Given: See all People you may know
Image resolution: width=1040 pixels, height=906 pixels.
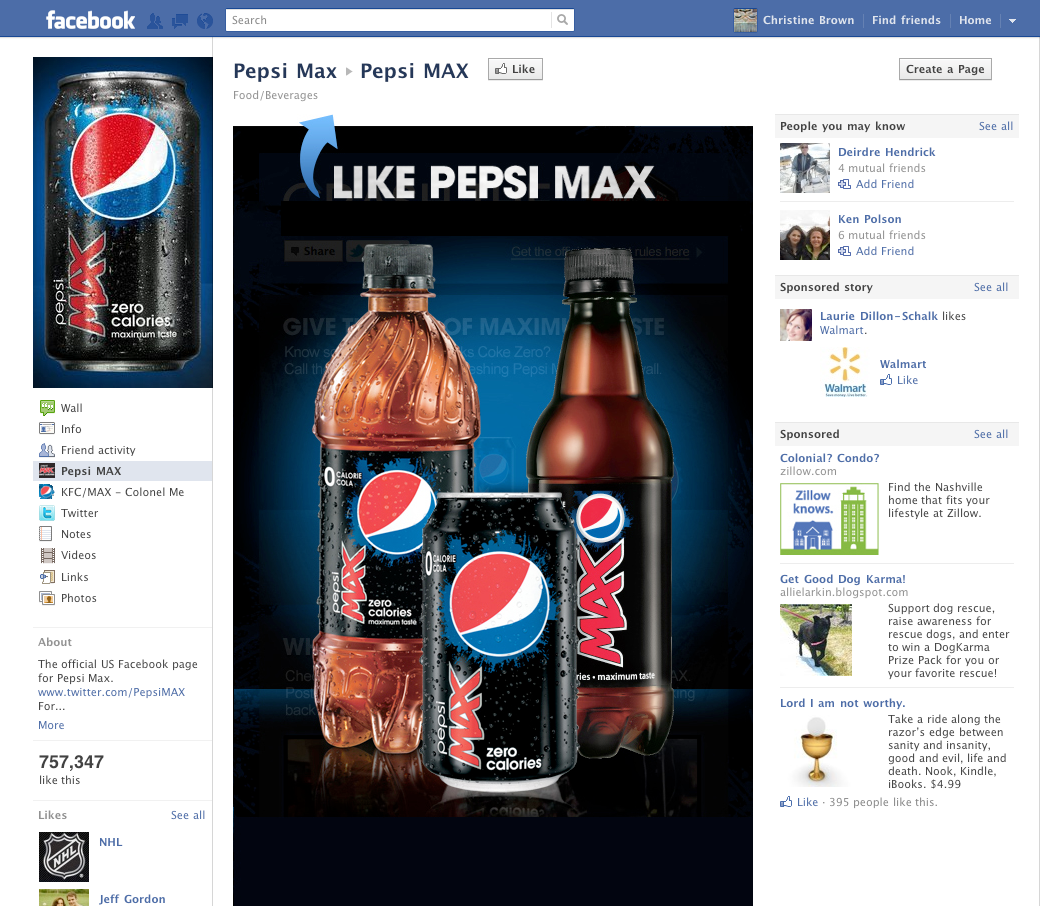Looking at the screenshot, I should pyautogui.click(x=996, y=126).
